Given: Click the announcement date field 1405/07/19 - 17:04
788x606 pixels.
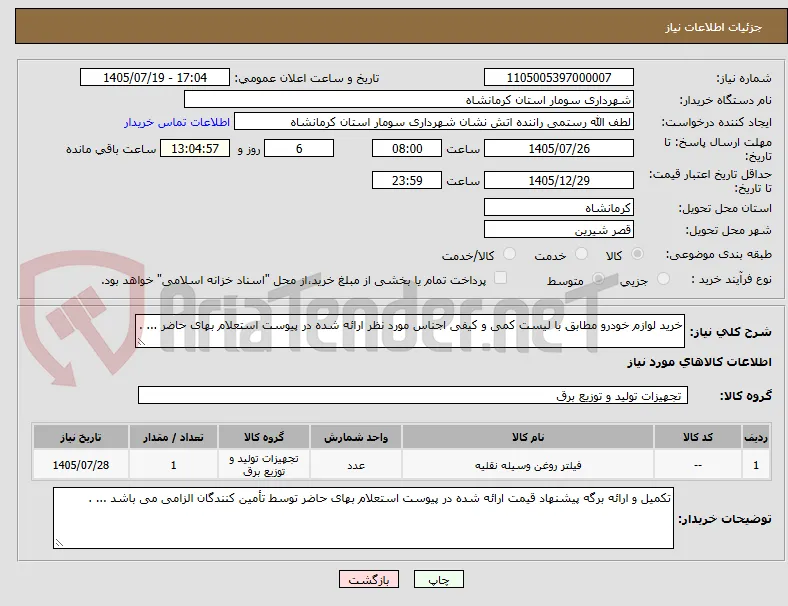Looking at the screenshot, I should [x=155, y=77].
